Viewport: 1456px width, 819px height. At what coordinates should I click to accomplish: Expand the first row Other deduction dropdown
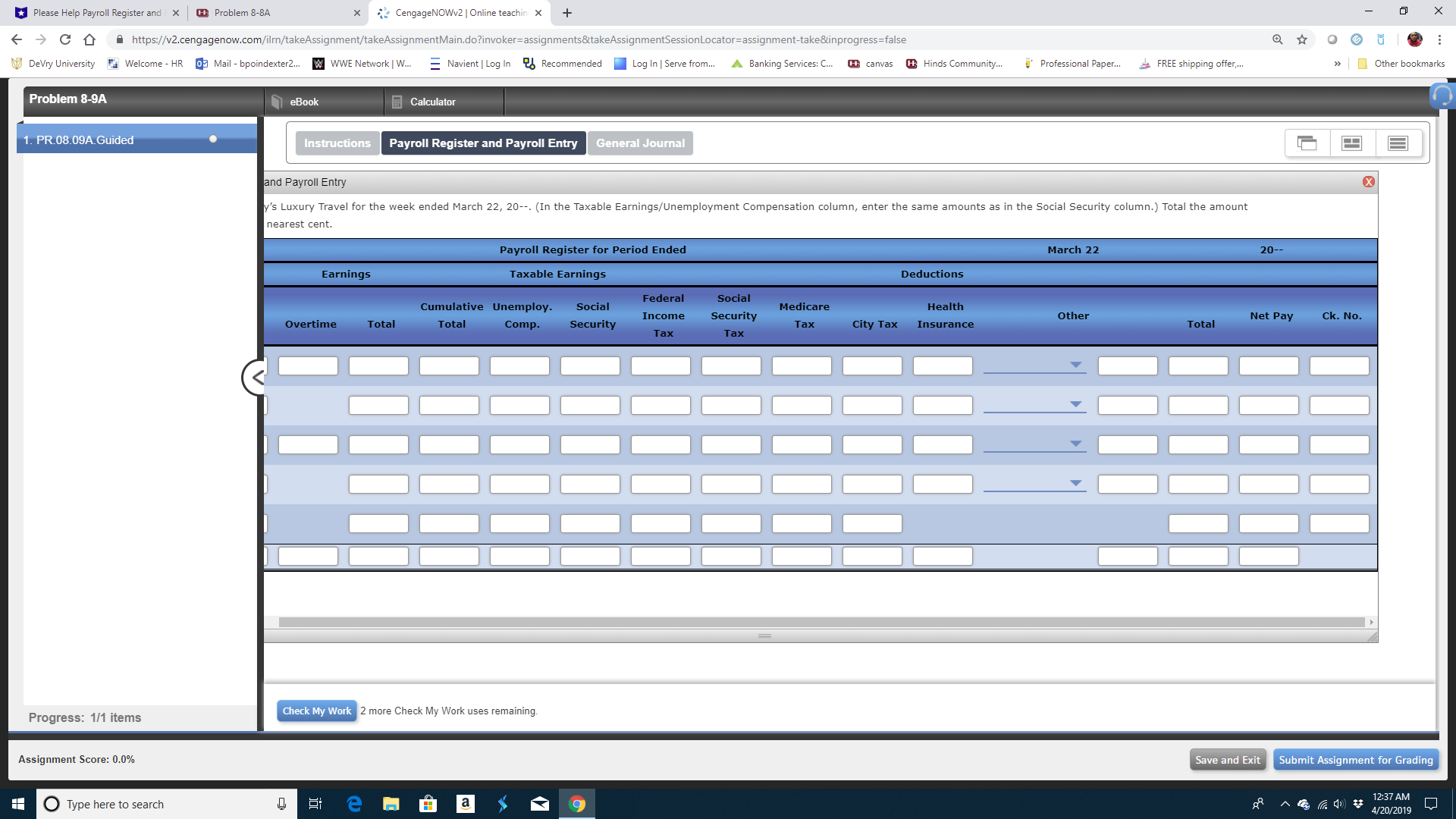(1075, 366)
